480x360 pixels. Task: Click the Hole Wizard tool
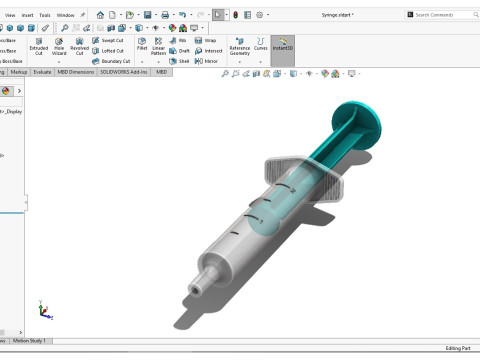click(x=59, y=46)
